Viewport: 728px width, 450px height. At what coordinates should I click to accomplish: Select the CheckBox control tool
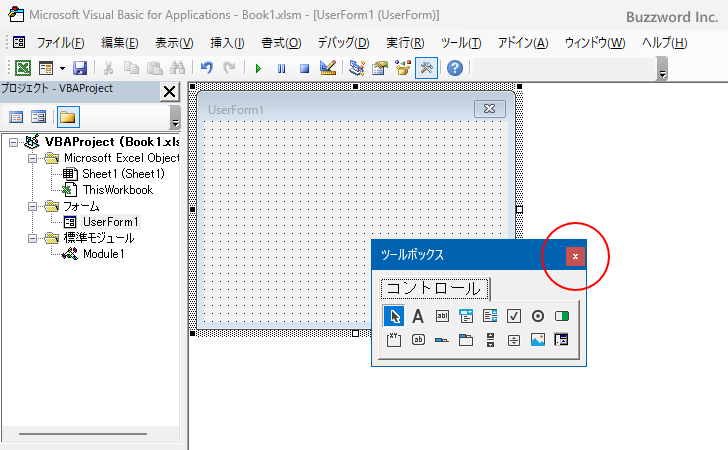[x=514, y=316]
